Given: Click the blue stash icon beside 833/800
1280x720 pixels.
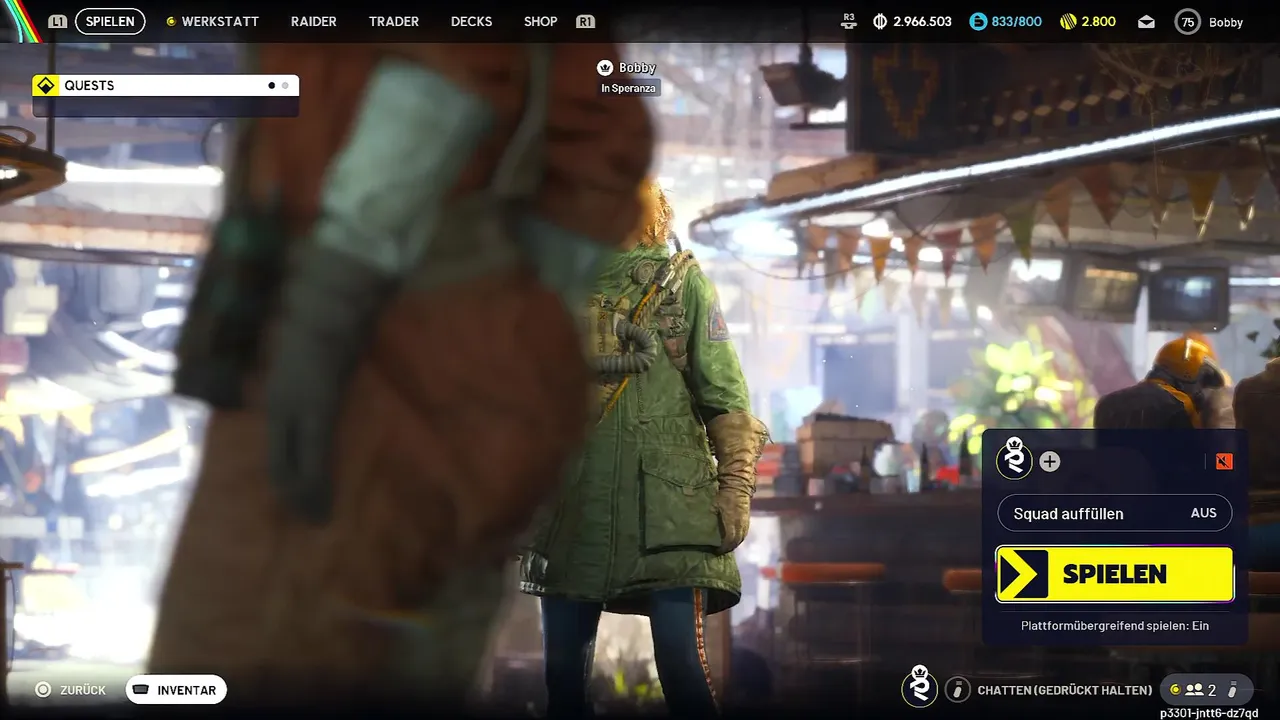Looking at the screenshot, I should pos(978,21).
